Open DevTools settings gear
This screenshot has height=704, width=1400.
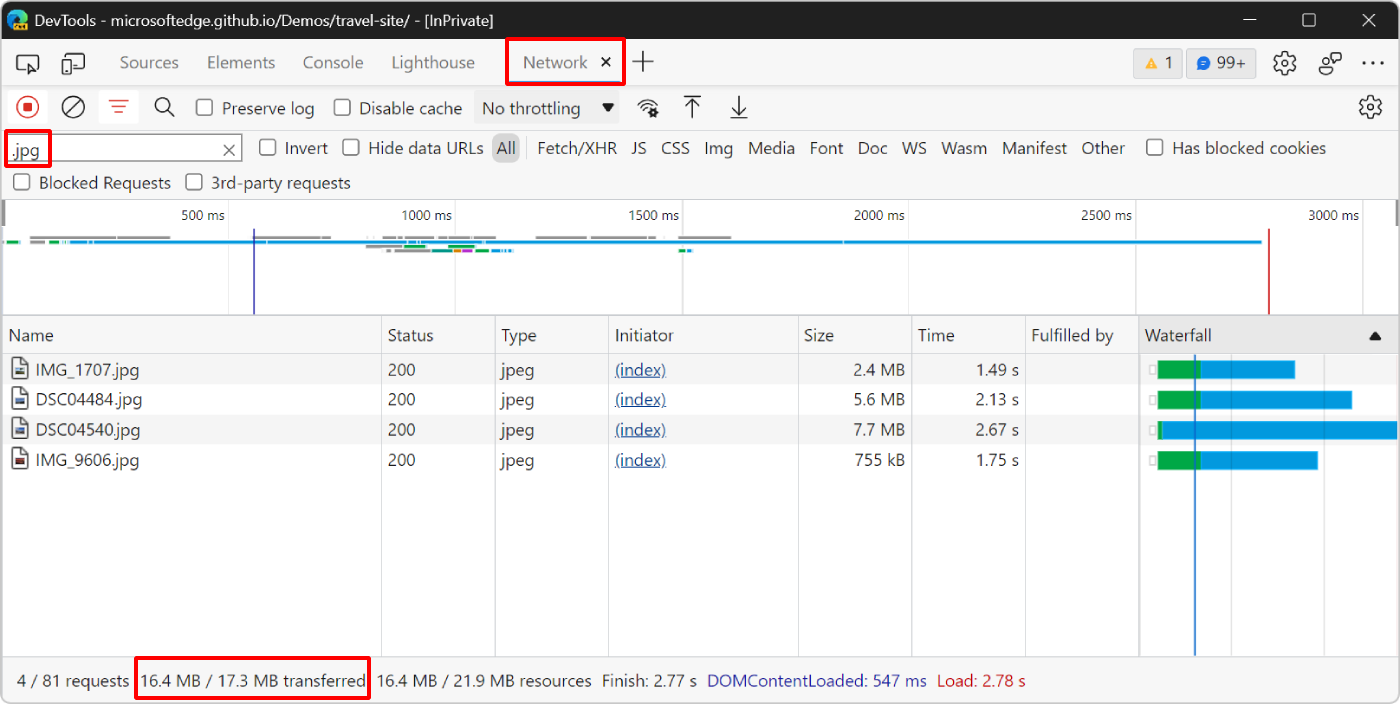click(1284, 62)
